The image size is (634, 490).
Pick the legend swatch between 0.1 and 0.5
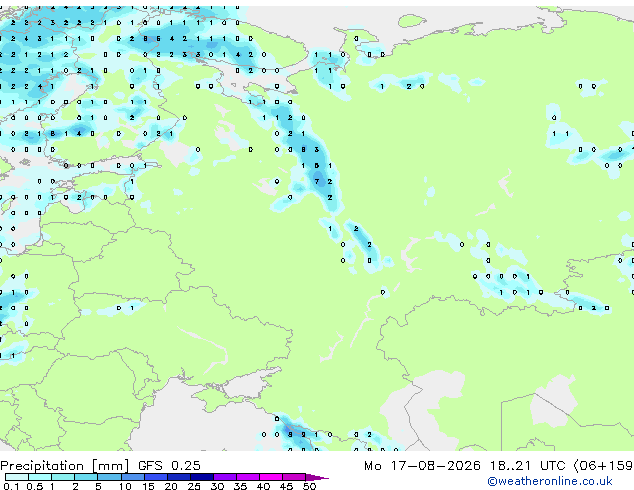pos(17,477)
